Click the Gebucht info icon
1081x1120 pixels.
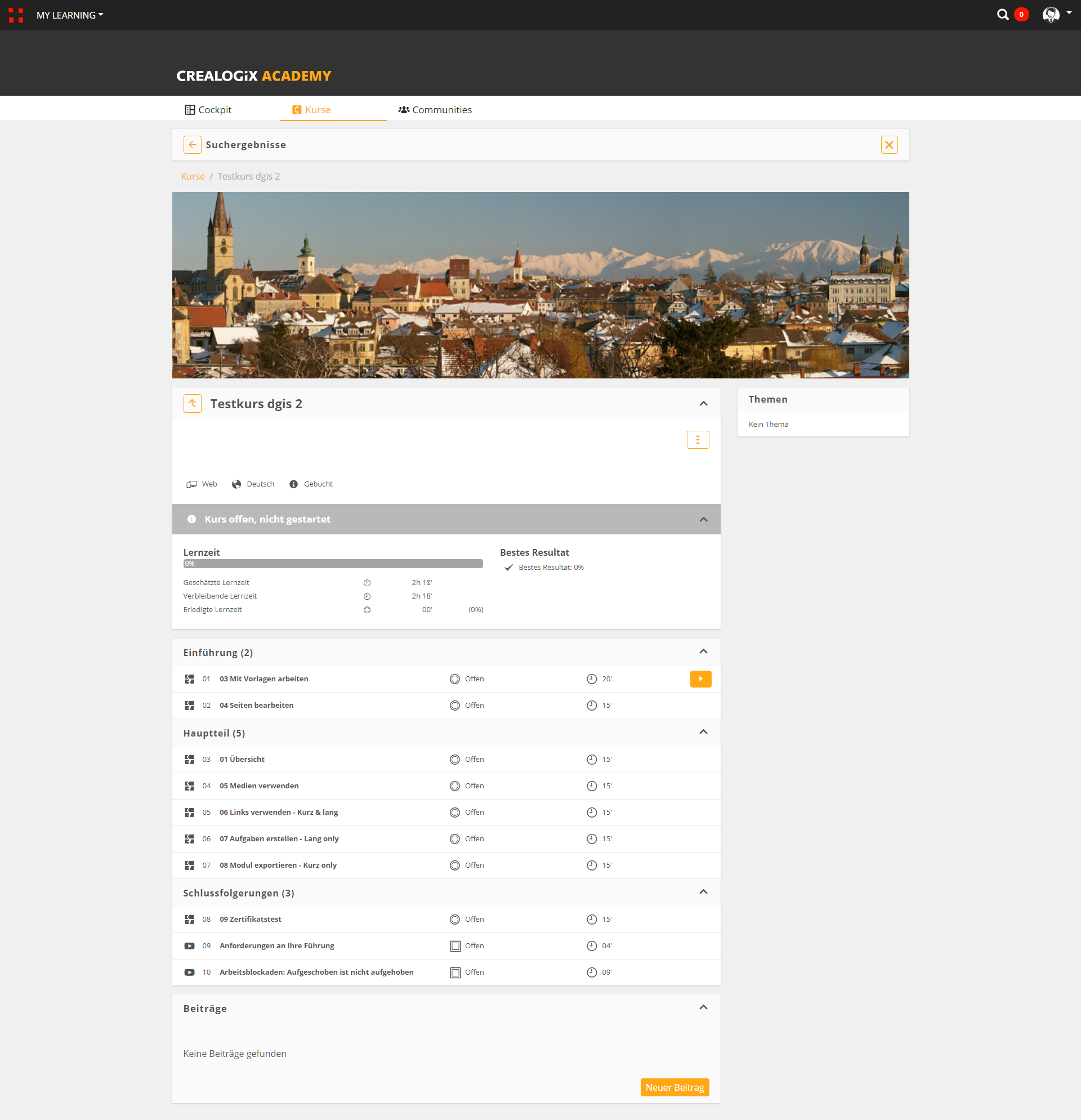pos(294,484)
